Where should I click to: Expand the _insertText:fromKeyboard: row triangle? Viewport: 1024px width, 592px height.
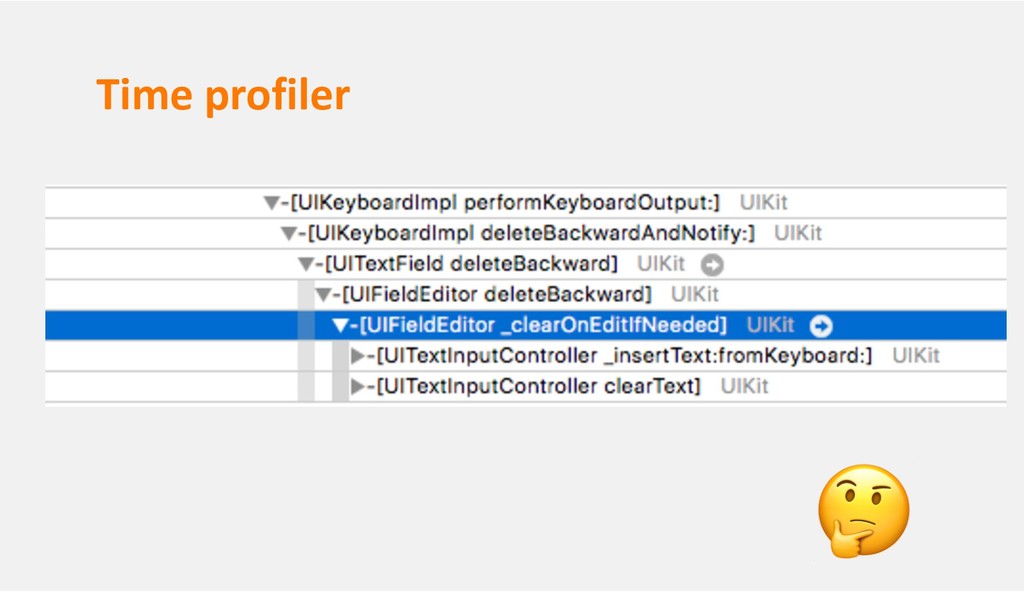coord(357,356)
